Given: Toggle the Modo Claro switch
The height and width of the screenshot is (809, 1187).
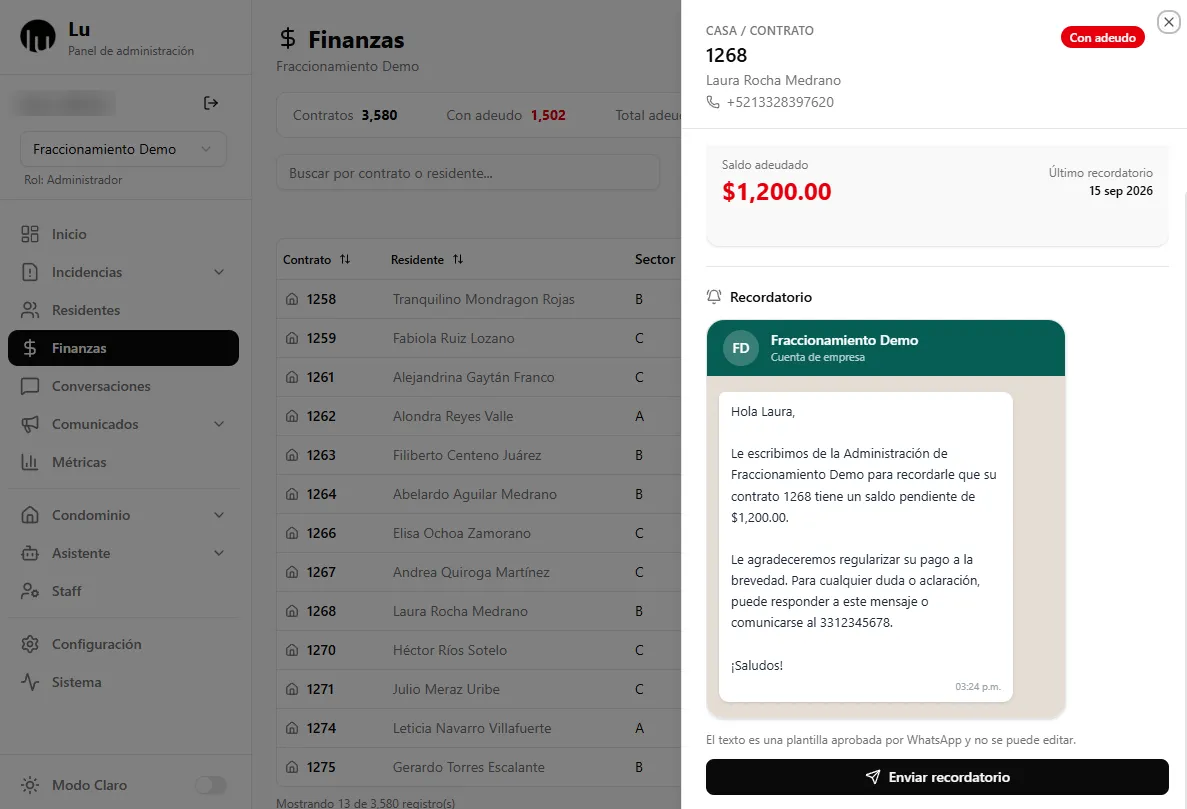Looking at the screenshot, I should click(x=210, y=785).
